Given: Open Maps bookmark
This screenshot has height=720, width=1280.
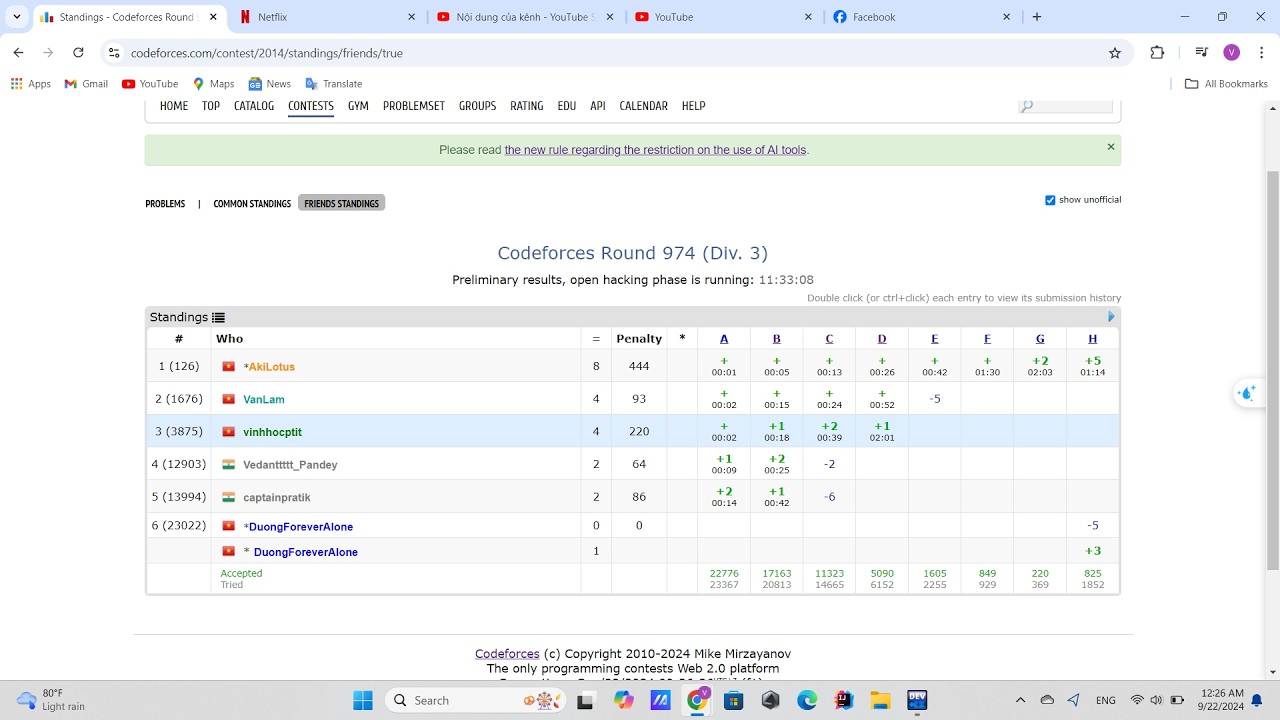Looking at the screenshot, I should [213, 84].
